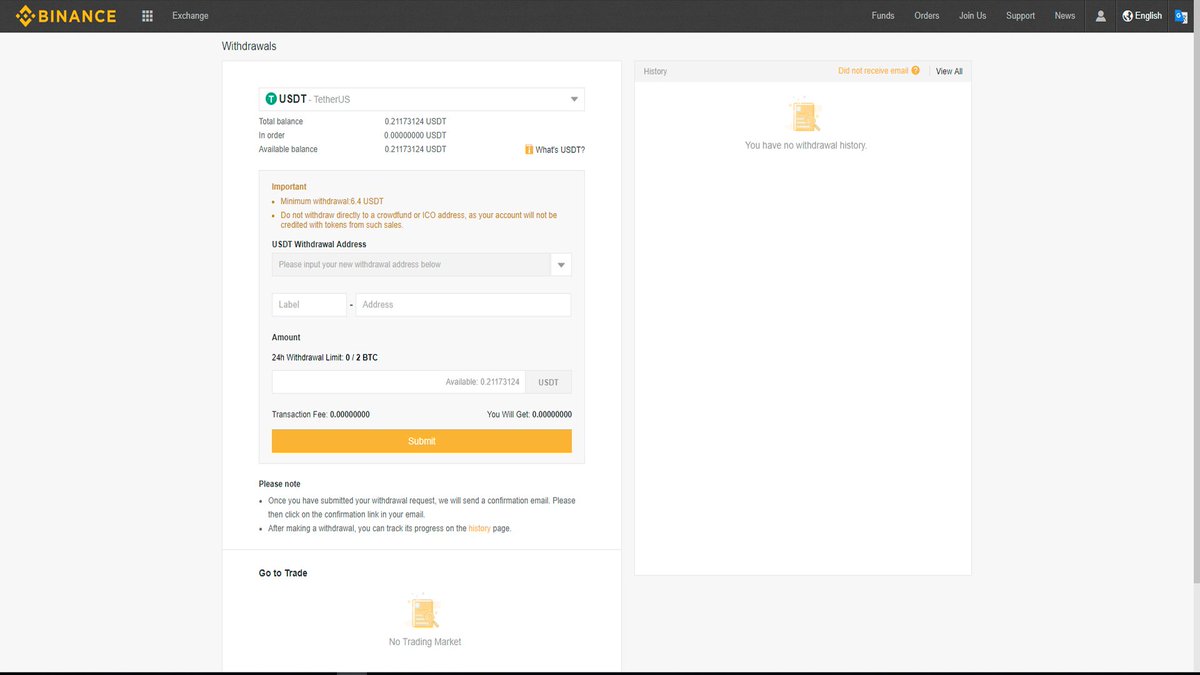Open the Support page
Screen dimensions: 1200x675
pyautogui.click(x=1020, y=16)
